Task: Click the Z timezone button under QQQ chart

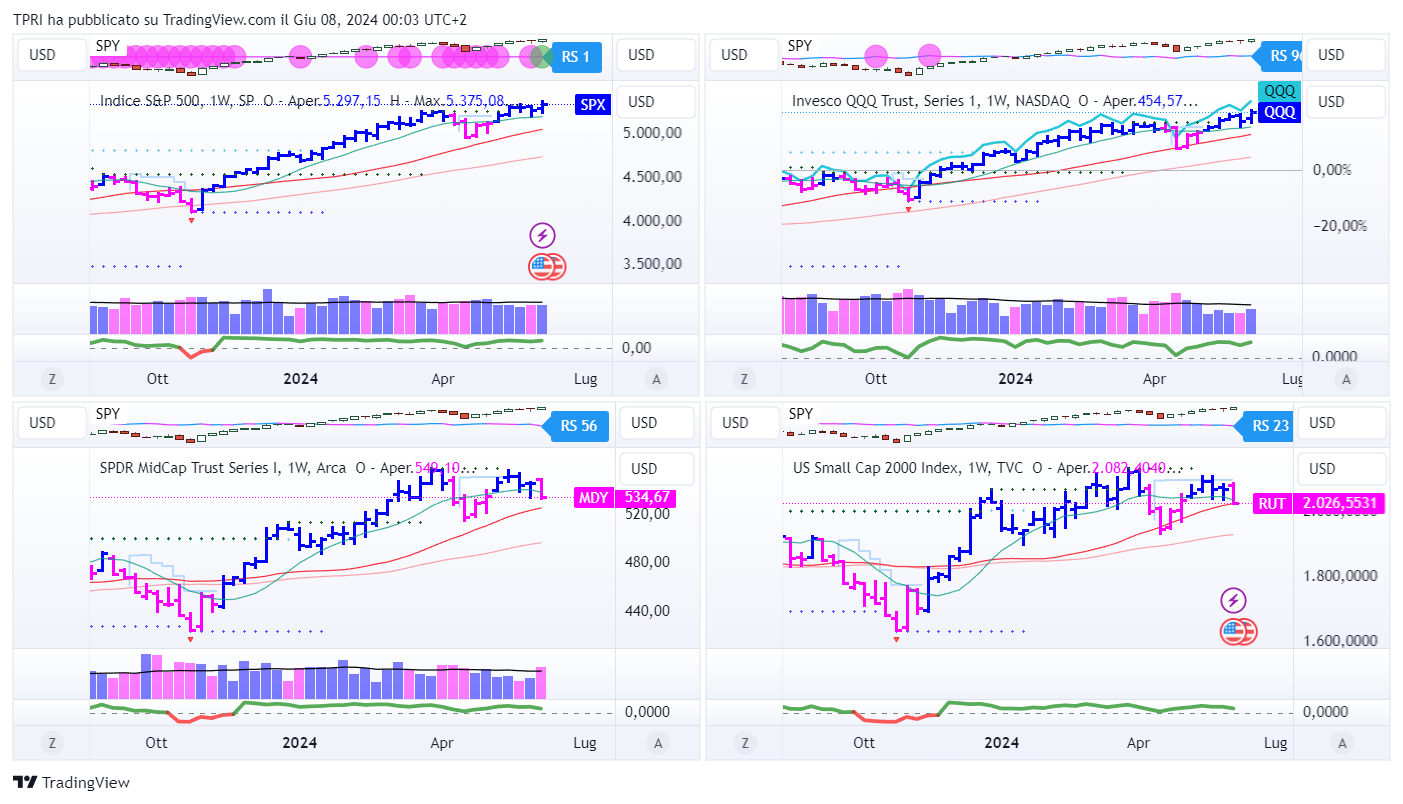Action: pos(742,379)
